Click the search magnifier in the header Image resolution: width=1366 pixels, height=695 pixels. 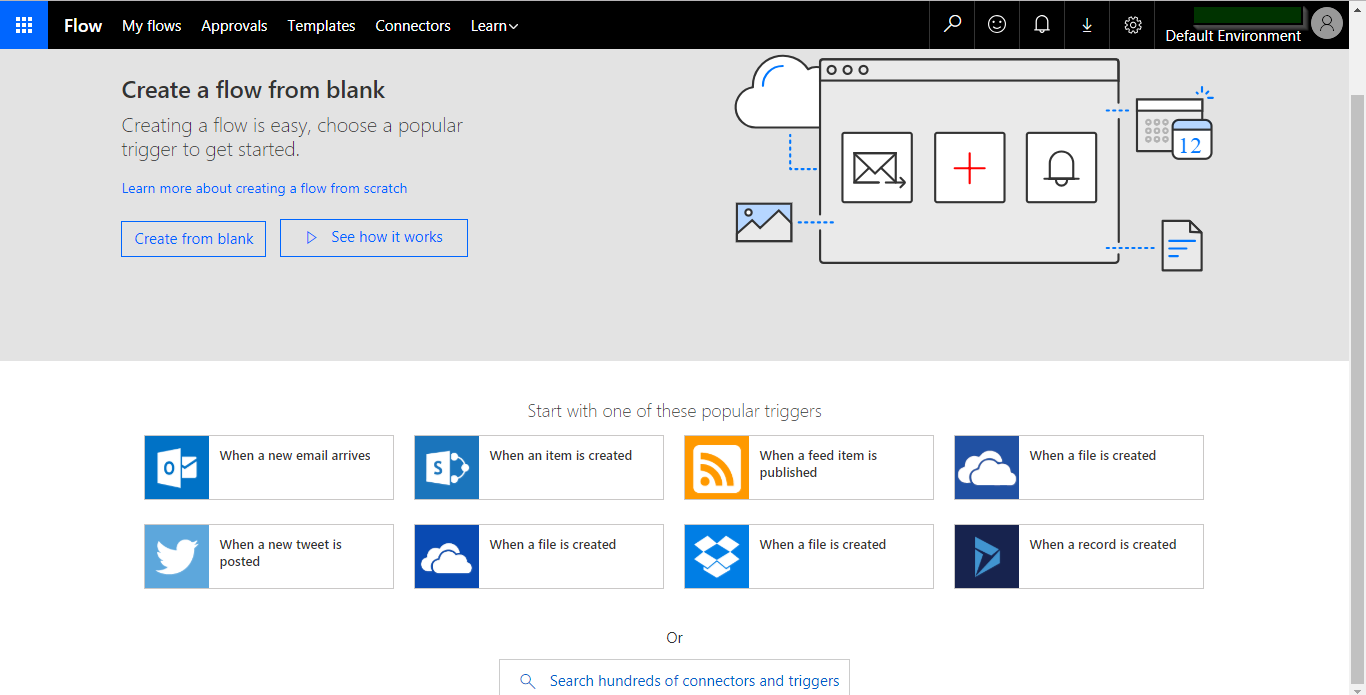(x=952, y=25)
